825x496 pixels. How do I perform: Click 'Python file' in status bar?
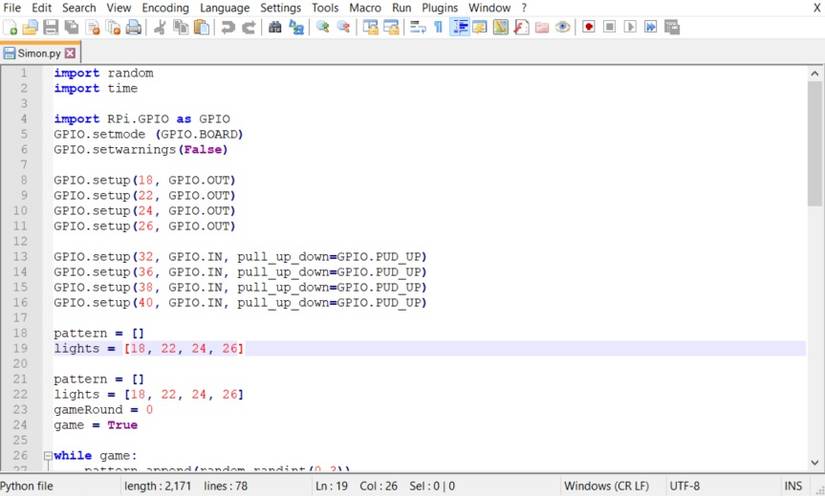[26, 486]
